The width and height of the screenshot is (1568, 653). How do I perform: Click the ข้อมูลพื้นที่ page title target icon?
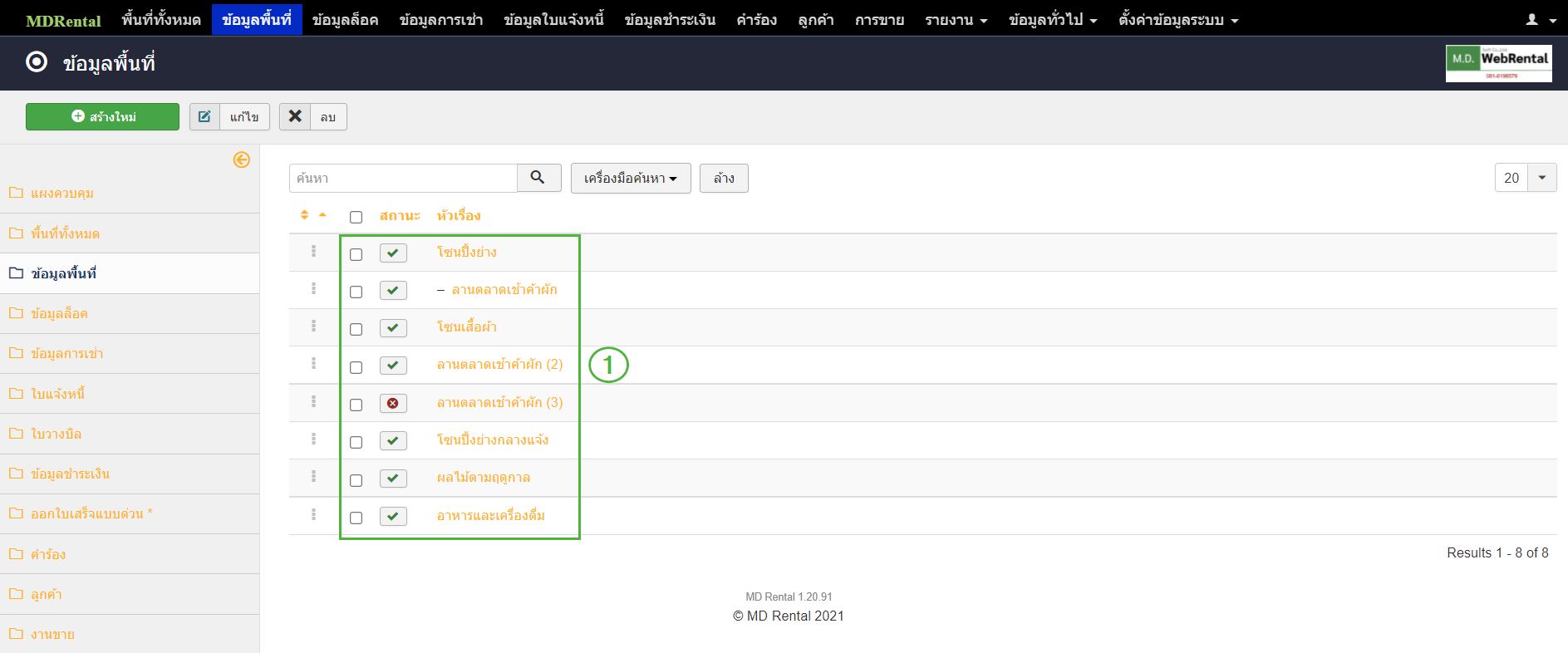[x=37, y=62]
